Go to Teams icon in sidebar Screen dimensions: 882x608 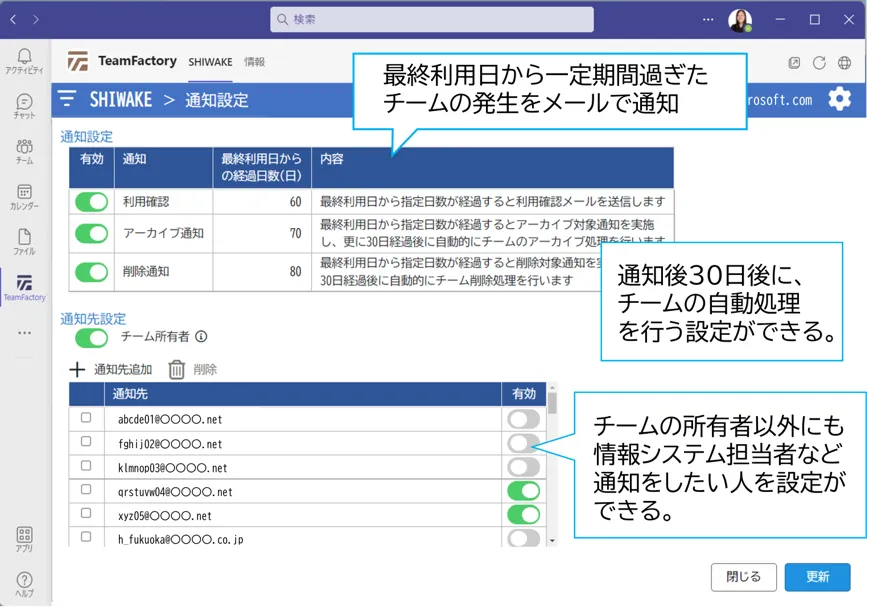point(24,151)
